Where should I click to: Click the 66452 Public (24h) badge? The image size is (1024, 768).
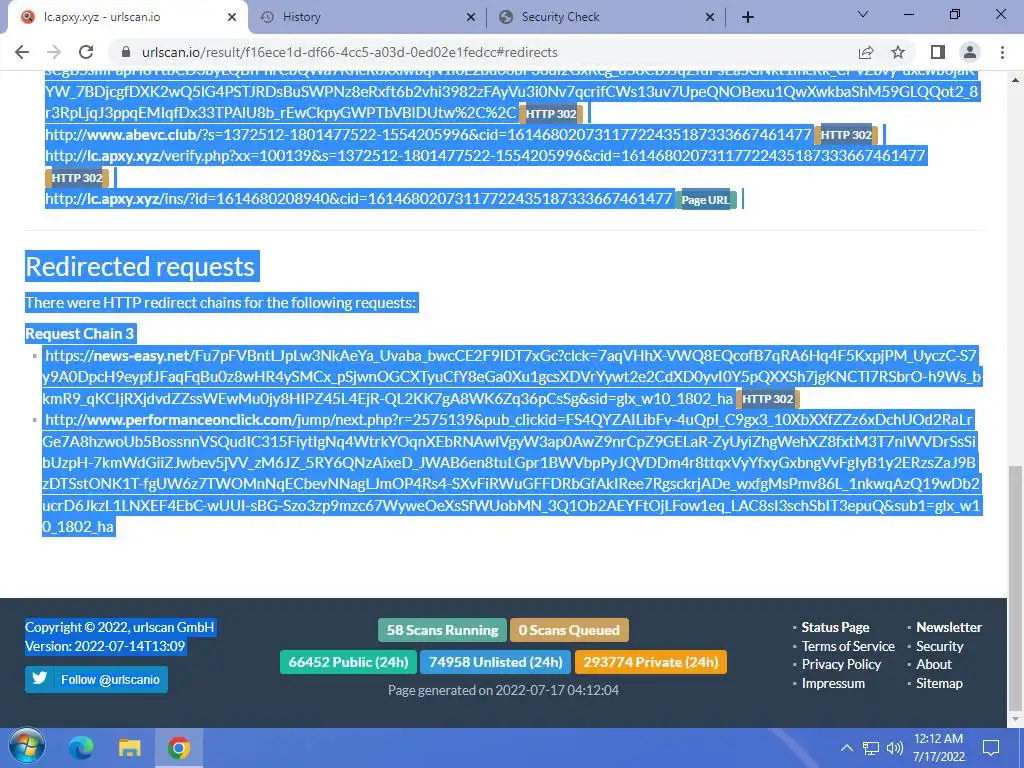[348, 662]
